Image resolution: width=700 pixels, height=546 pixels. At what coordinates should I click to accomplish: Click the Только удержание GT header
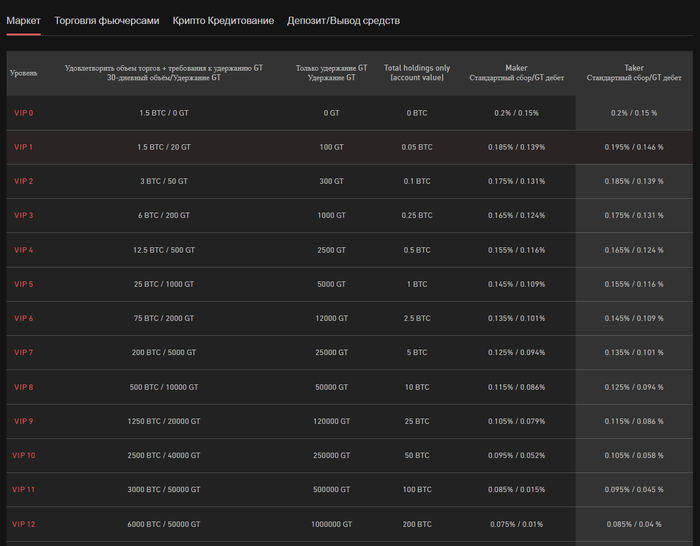pyautogui.click(x=332, y=72)
